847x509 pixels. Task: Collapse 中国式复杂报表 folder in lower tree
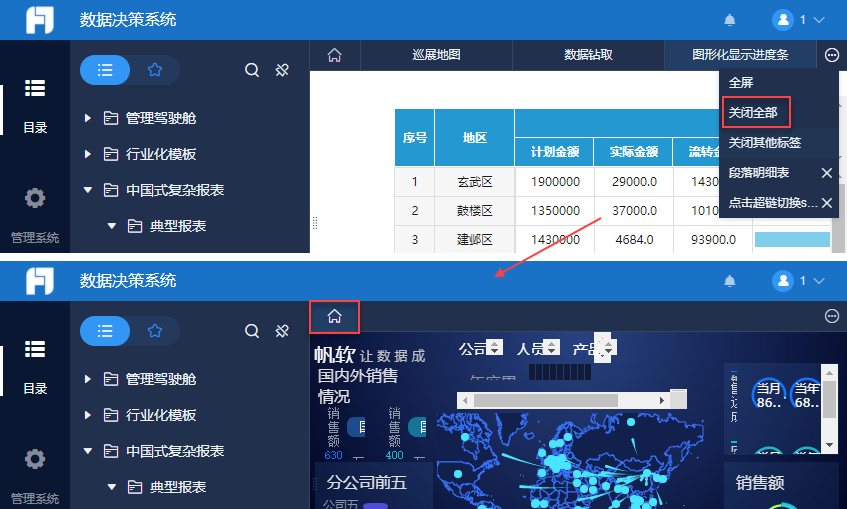[88, 451]
